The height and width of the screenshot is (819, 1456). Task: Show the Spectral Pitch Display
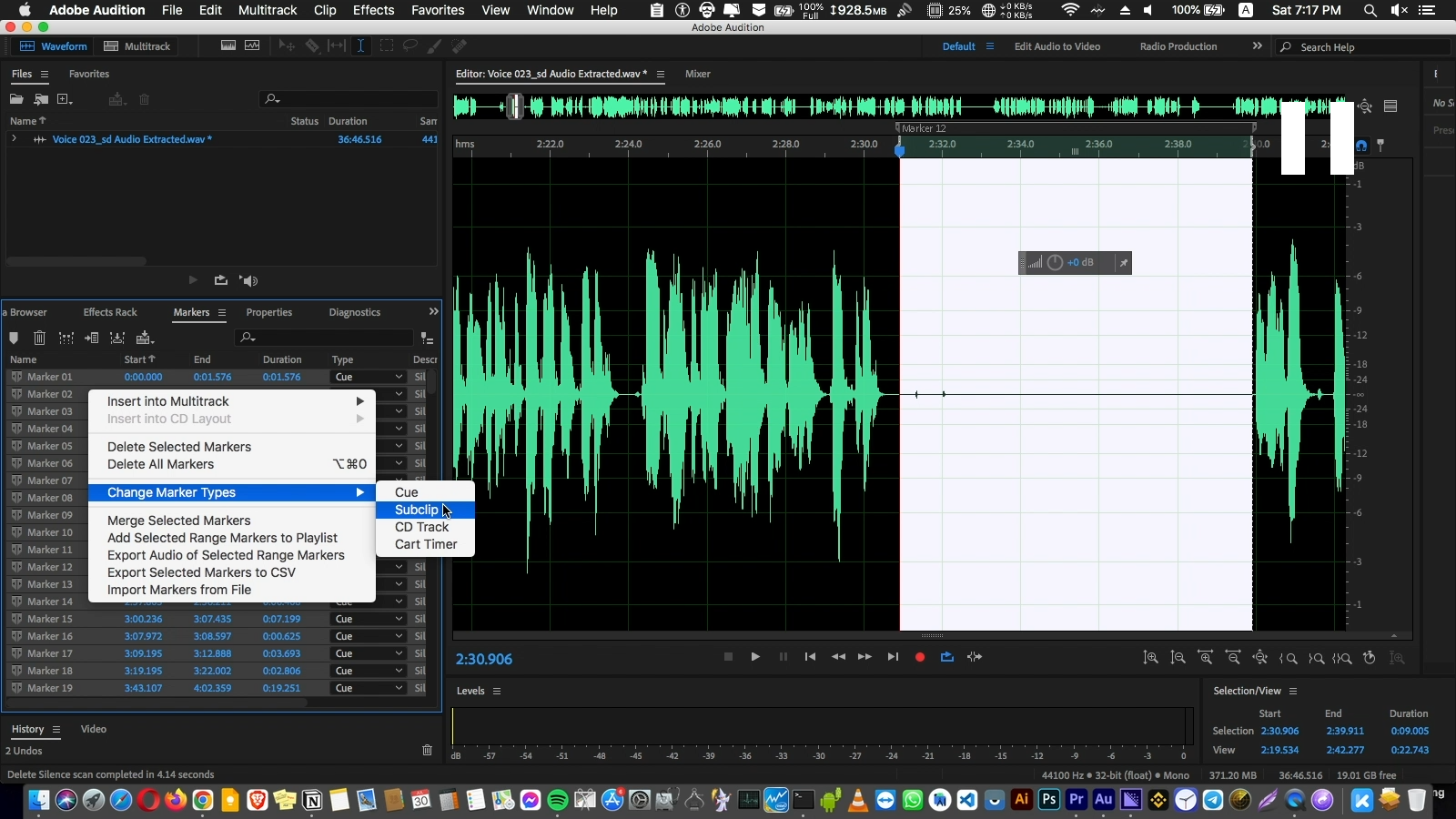click(x=252, y=45)
